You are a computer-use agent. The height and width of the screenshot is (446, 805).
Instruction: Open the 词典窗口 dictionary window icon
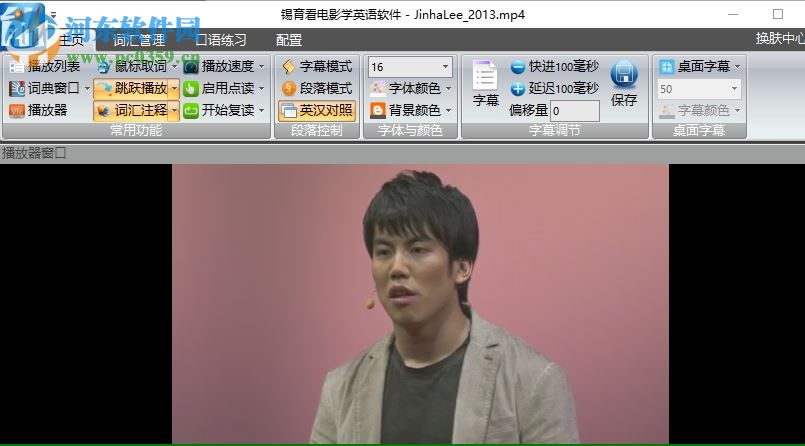click(16, 89)
